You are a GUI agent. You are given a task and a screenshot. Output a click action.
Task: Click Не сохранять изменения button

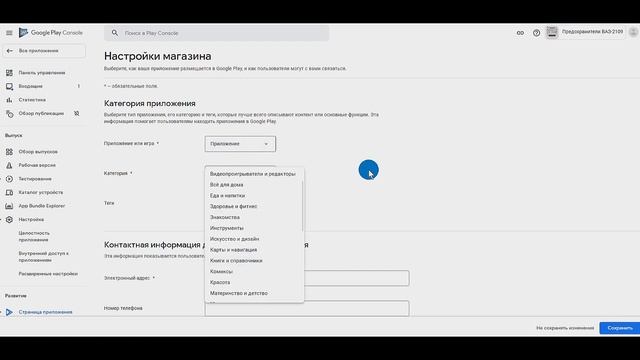click(x=565, y=328)
